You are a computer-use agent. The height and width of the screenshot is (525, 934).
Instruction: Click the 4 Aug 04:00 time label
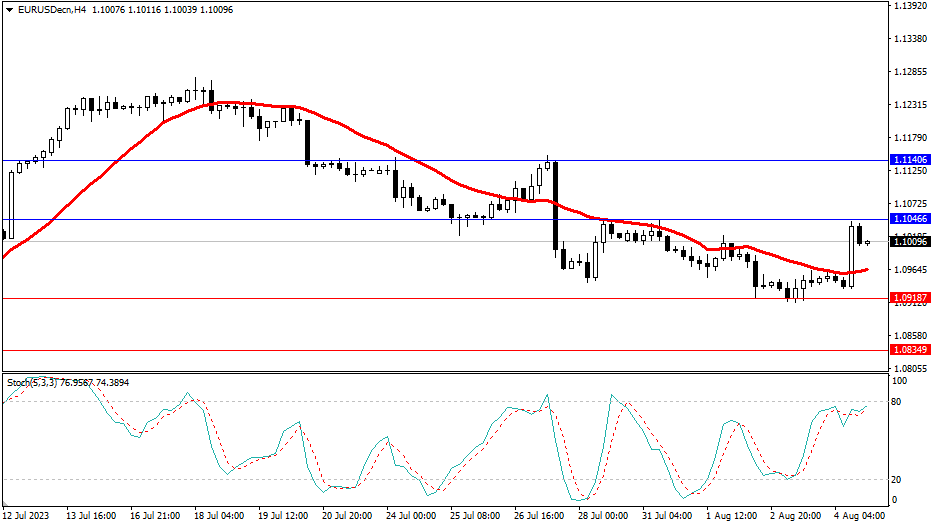[859, 516]
